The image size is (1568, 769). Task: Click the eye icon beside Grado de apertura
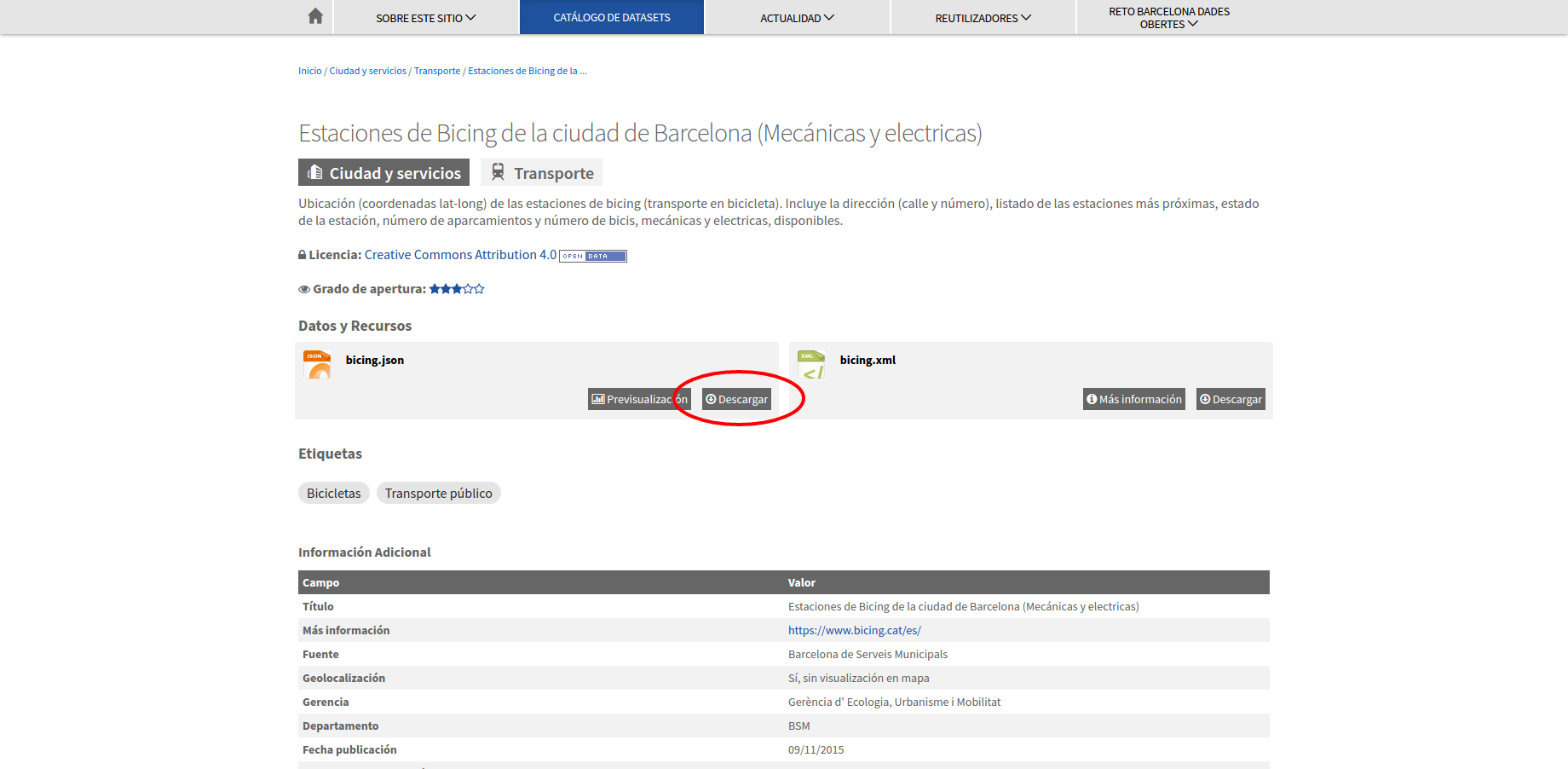304,289
